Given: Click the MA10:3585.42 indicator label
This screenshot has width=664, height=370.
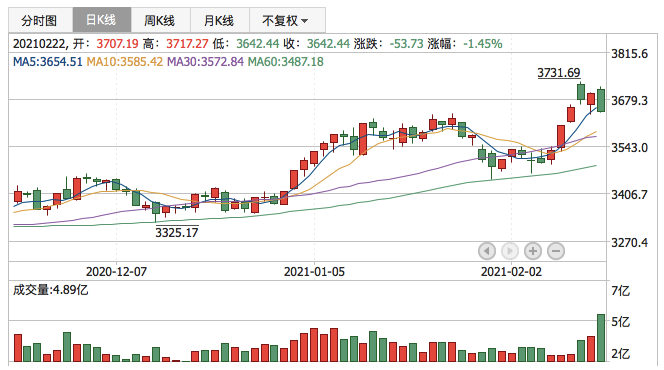Looking at the screenshot, I should click(x=124, y=62).
